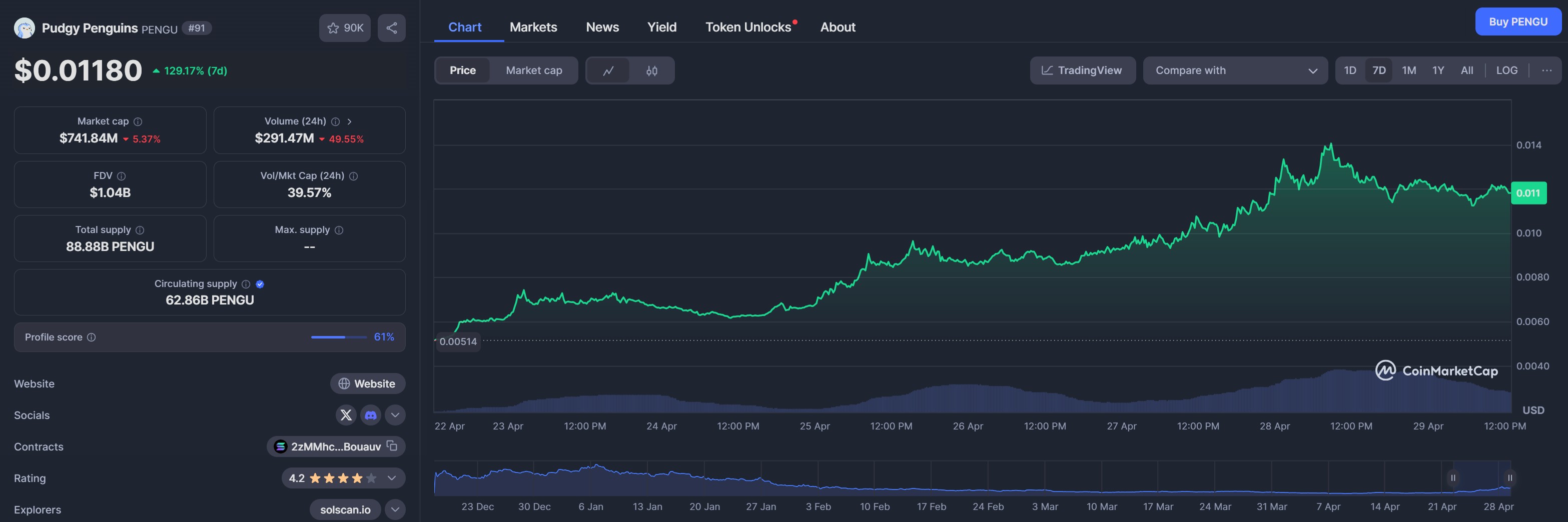Set chart range to 7D
This screenshot has height=522, width=1568.
(1379, 70)
